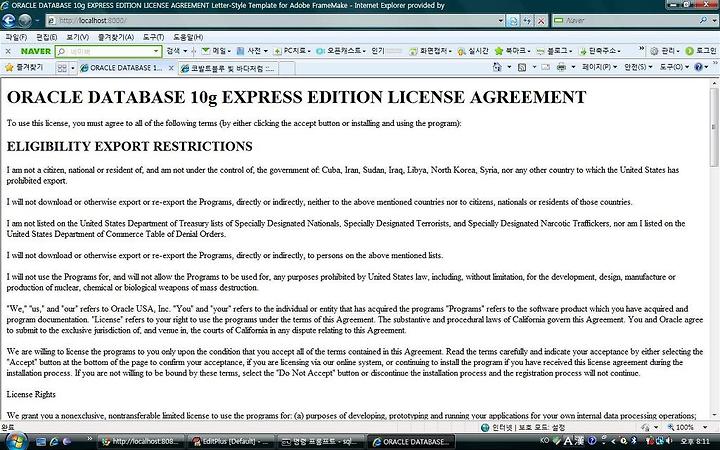The height and width of the screenshot is (450, 720).
Task: Expand the Naver search box dropdown arrow
Action: [156, 51]
